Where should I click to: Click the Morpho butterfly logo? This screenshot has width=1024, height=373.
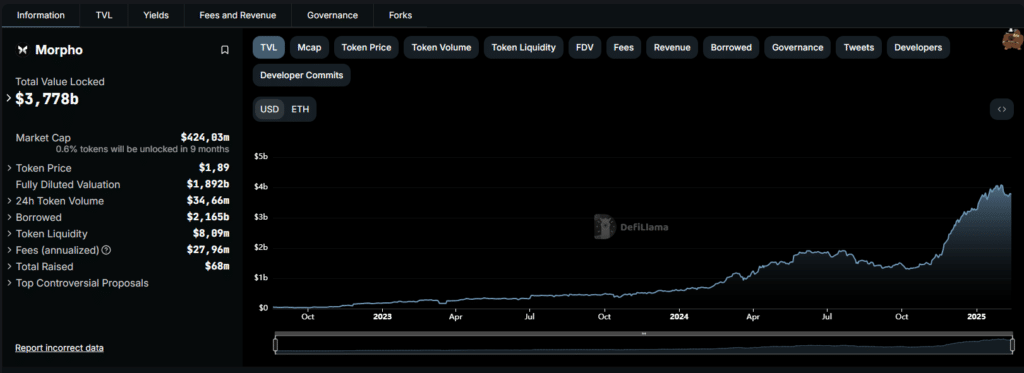[22, 50]
